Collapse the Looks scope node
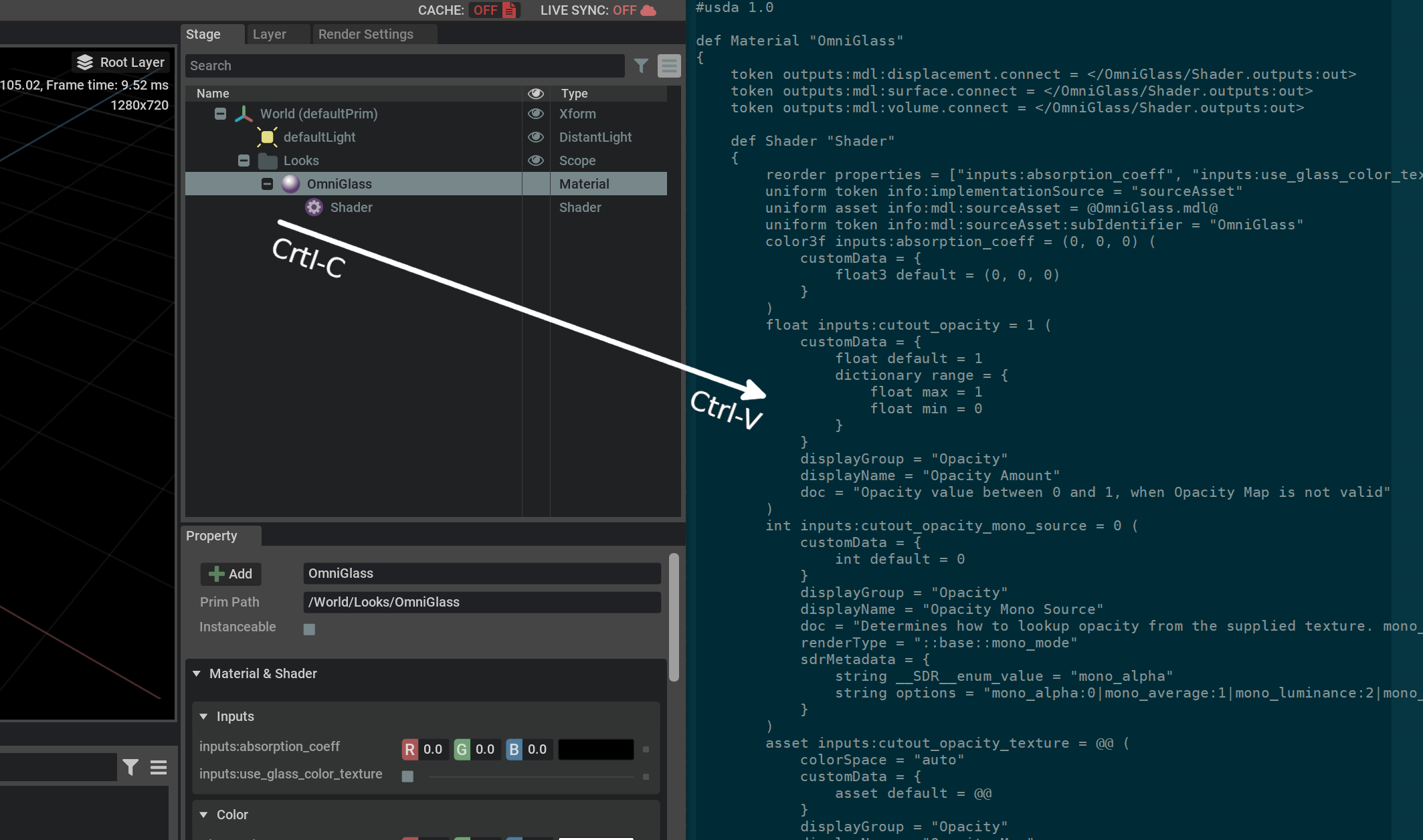Viewport: 1423px width, 840px height. tap(244, 161)
